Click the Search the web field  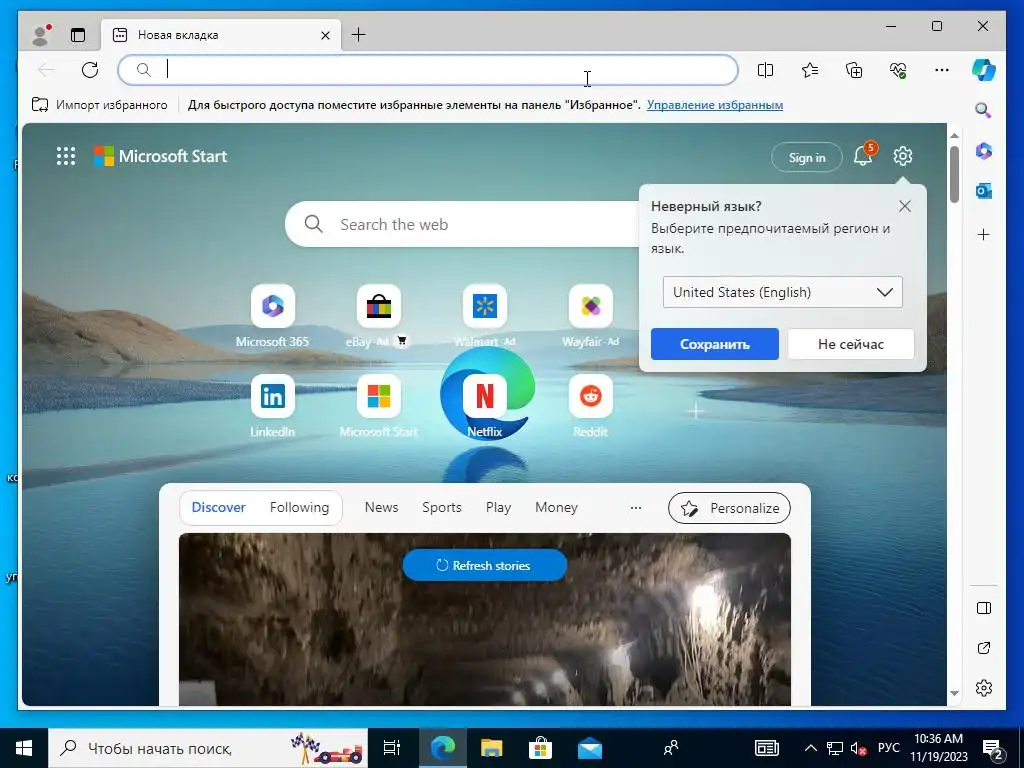point(464,224)
